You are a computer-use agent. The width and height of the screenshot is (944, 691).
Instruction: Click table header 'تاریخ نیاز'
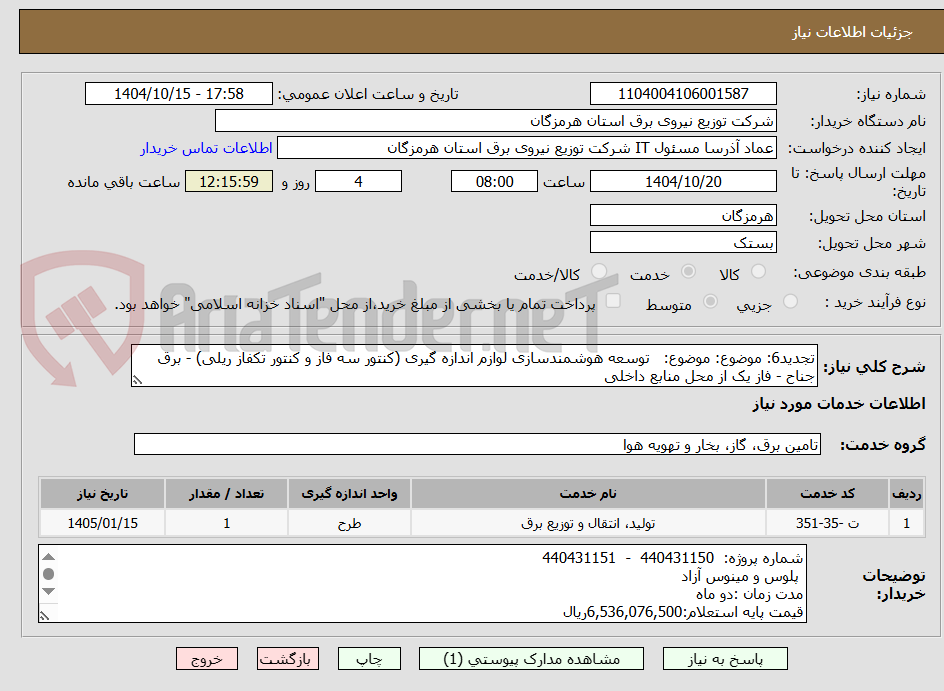point(102,494)
